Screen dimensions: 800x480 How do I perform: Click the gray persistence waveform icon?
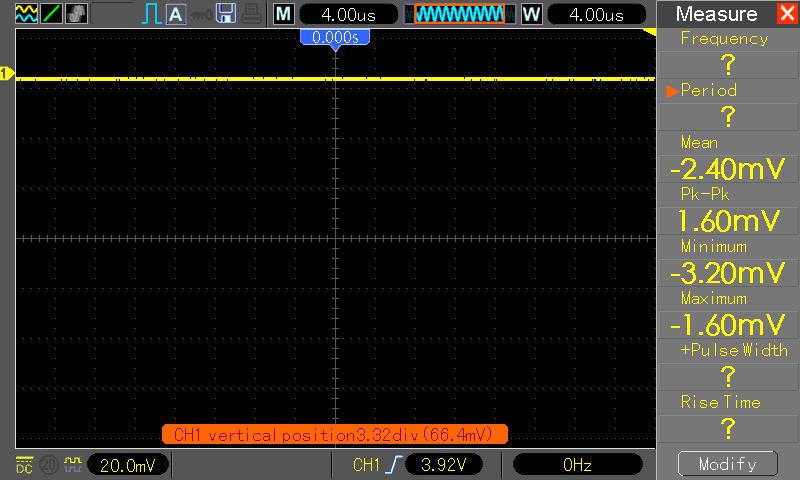tap(77, 14)
